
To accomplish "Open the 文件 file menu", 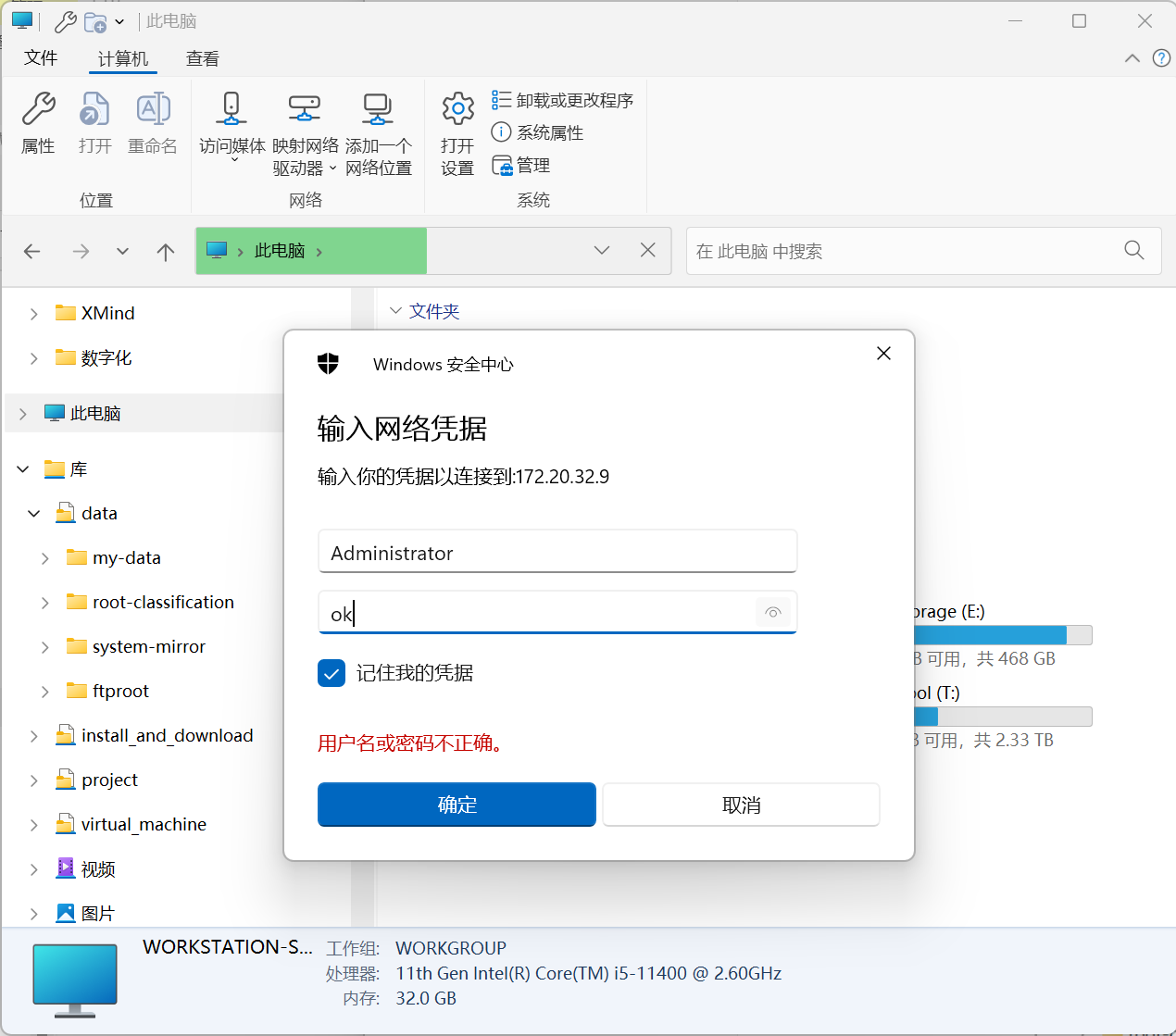I will (x=41, y=58).
